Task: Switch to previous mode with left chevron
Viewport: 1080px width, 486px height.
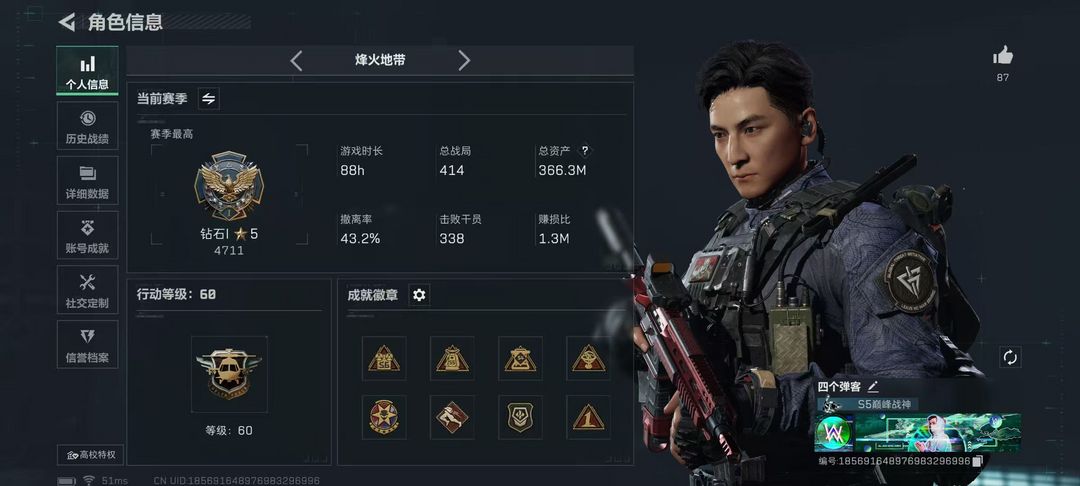Action: tap(296, 61)
